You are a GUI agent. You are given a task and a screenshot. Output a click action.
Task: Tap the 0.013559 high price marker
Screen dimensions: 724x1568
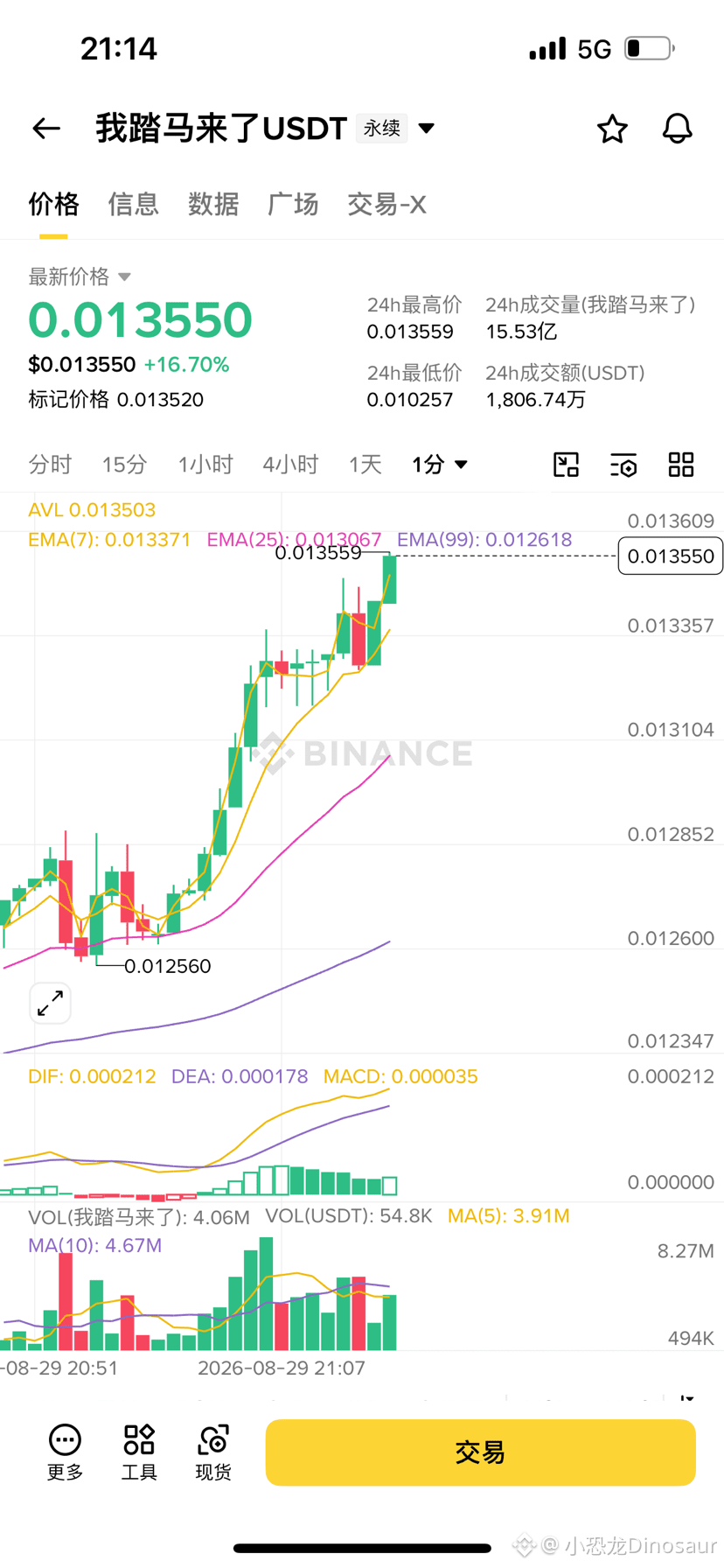pyautogui.click(x=318, y=553)
